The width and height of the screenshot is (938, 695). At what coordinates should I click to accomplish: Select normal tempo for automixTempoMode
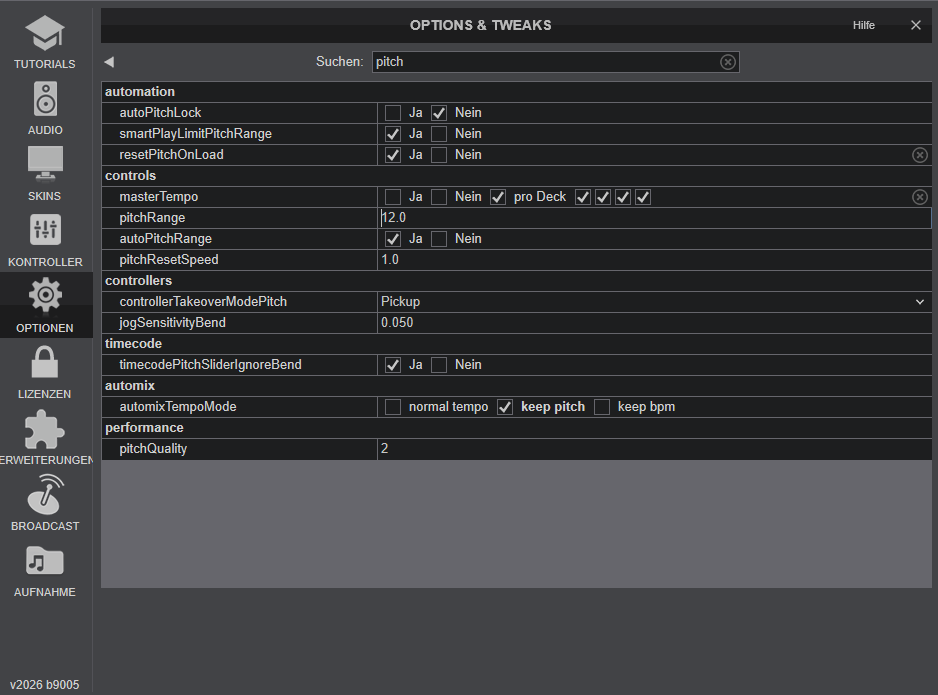click(393, 407)
